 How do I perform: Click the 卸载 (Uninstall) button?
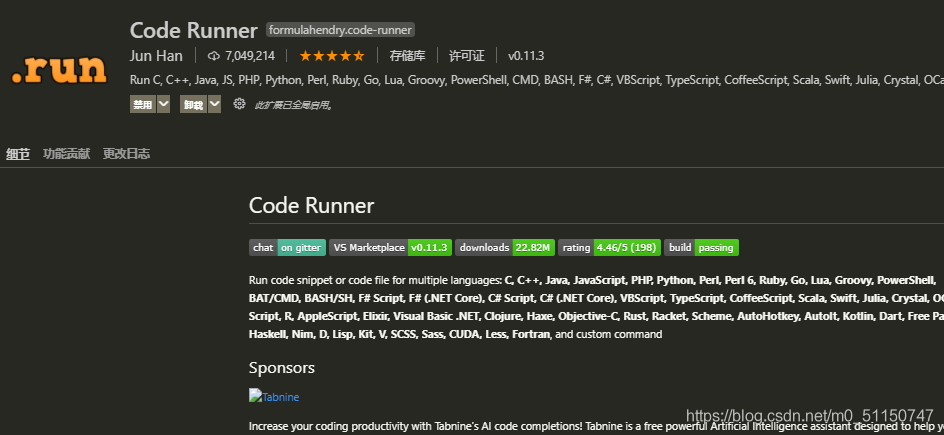193,104
